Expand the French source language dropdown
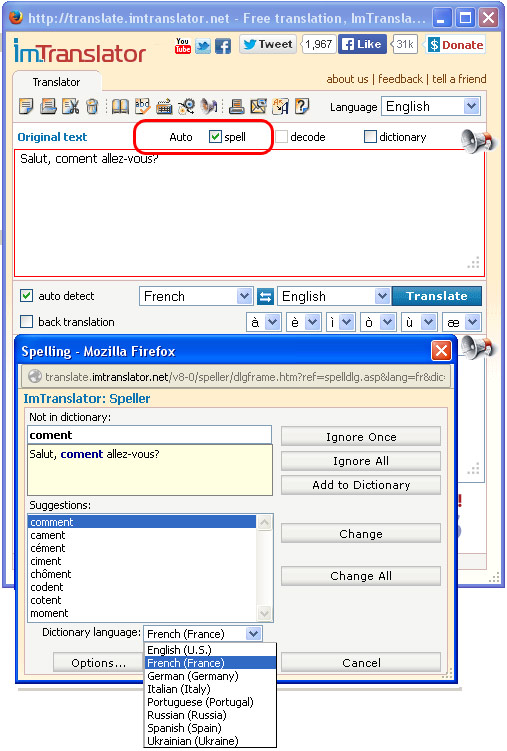Image resolution: width=507 pixels, height=751 pixels. tap(196, 296)
